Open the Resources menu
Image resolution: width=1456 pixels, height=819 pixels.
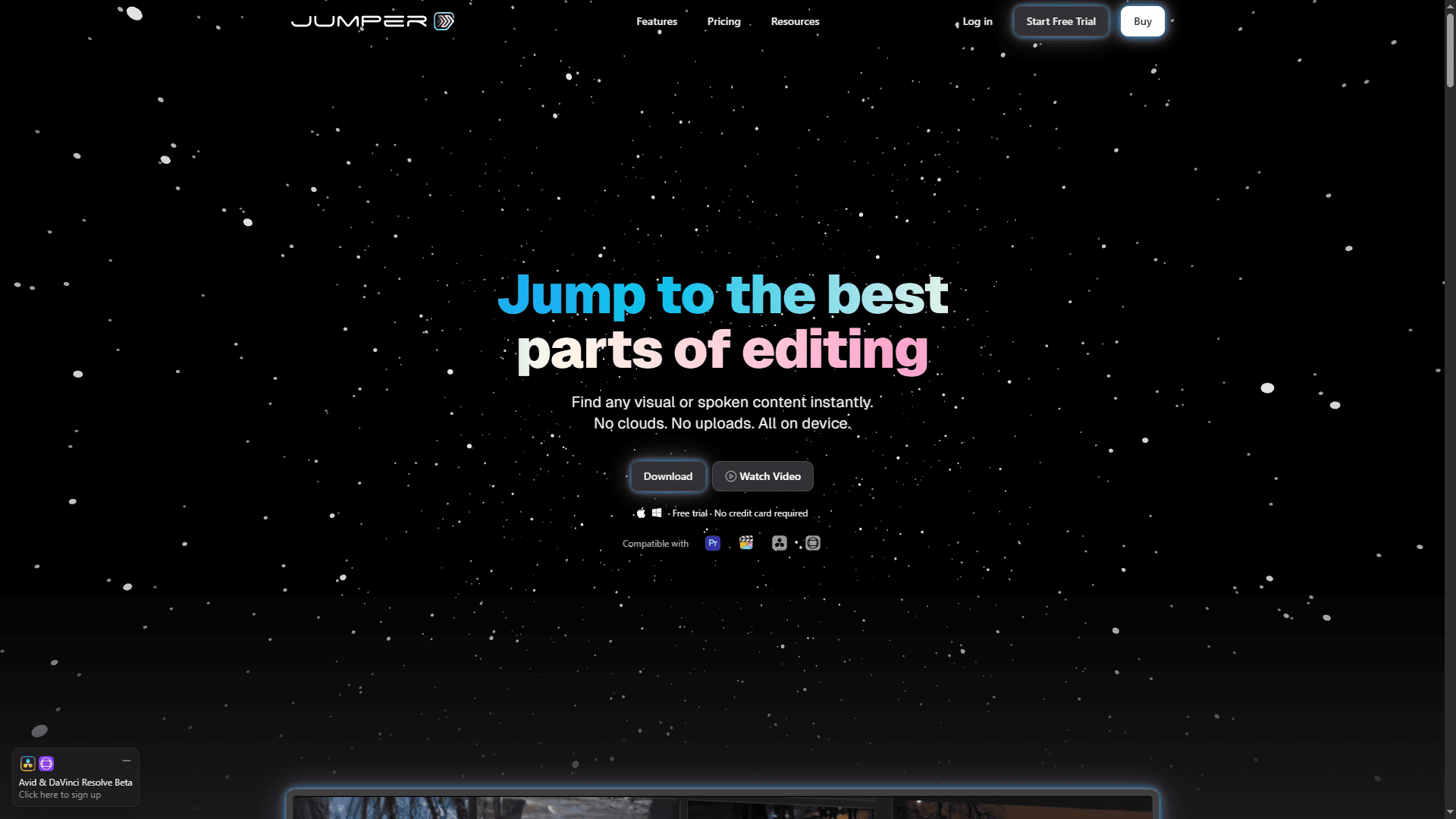click(x=795, y=21)
